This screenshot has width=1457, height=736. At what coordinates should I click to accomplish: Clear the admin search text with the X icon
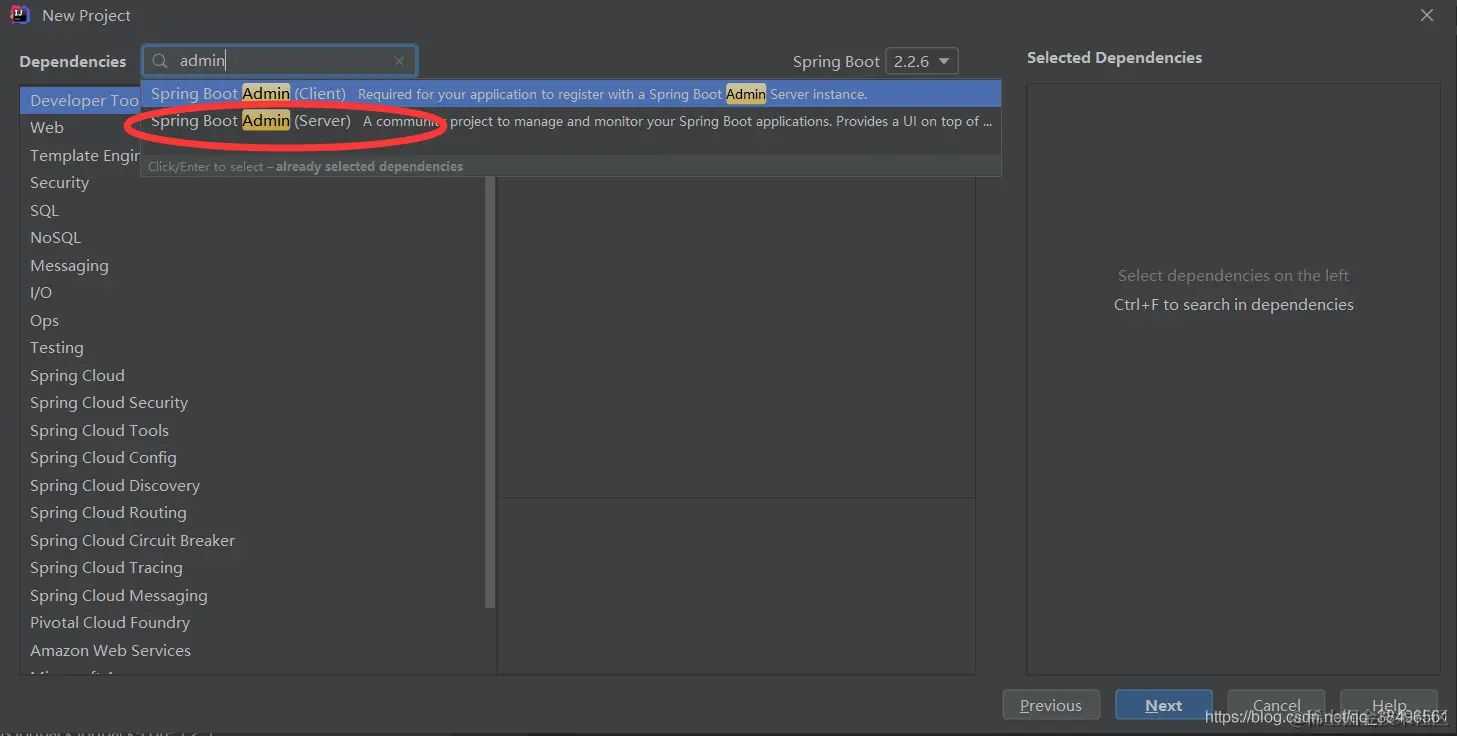click(x=399, y=61)
